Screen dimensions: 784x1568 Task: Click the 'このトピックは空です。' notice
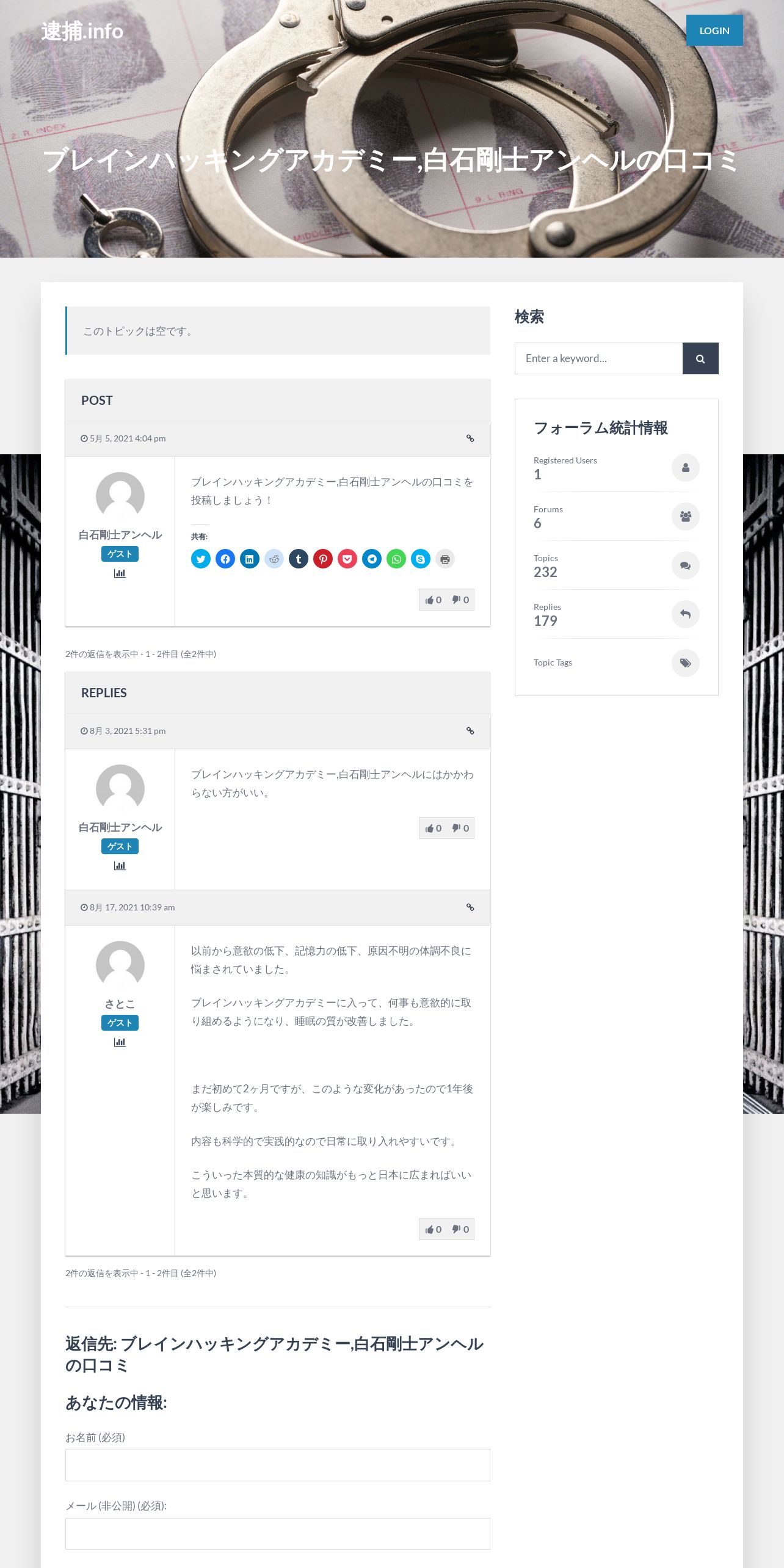click(x=278, y=330)
